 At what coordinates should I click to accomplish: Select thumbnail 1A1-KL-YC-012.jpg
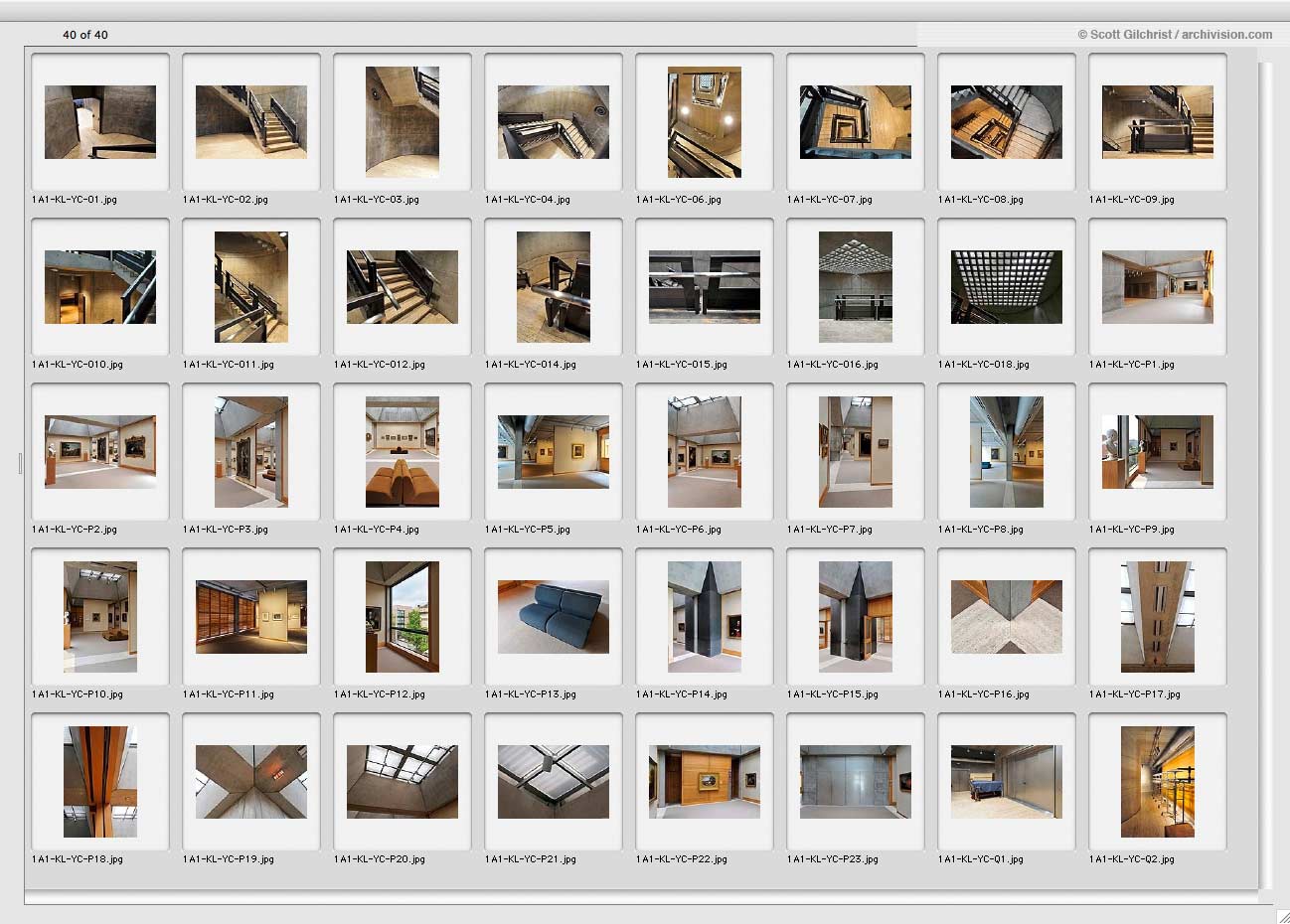[x=403, y=287]
